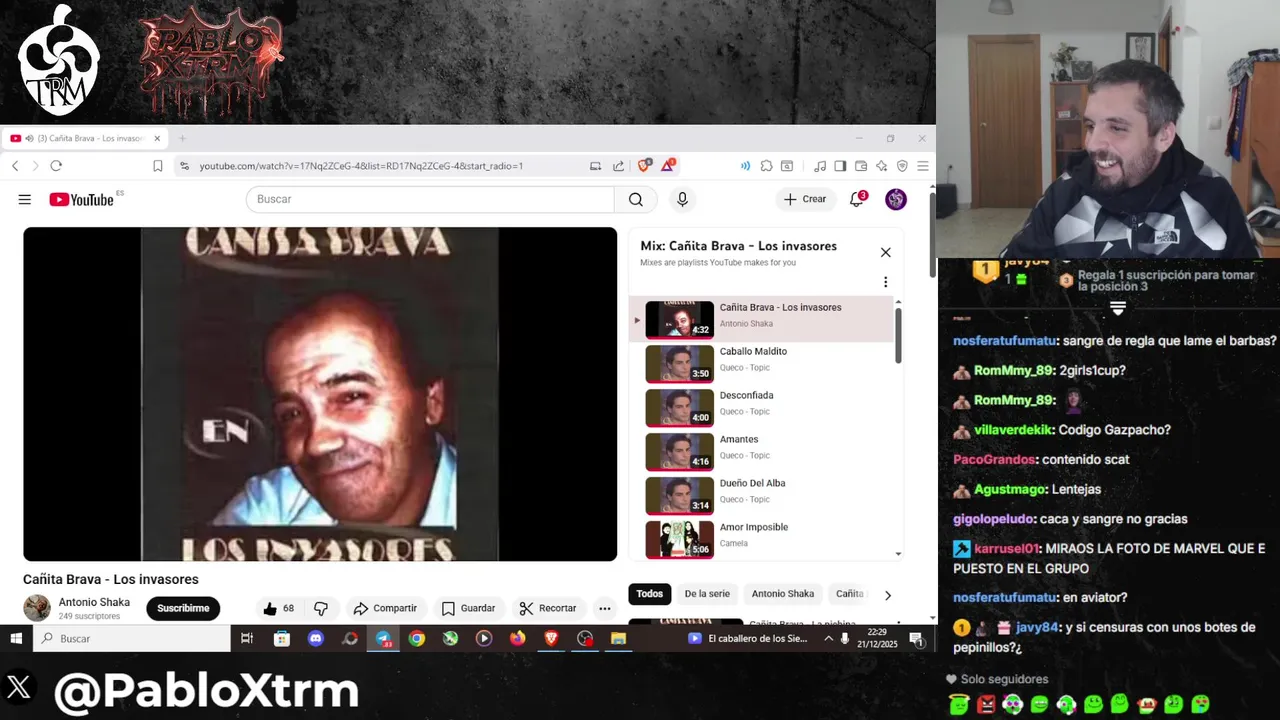Open the El caballero de los Sie... taskbar media

[748, 638]
